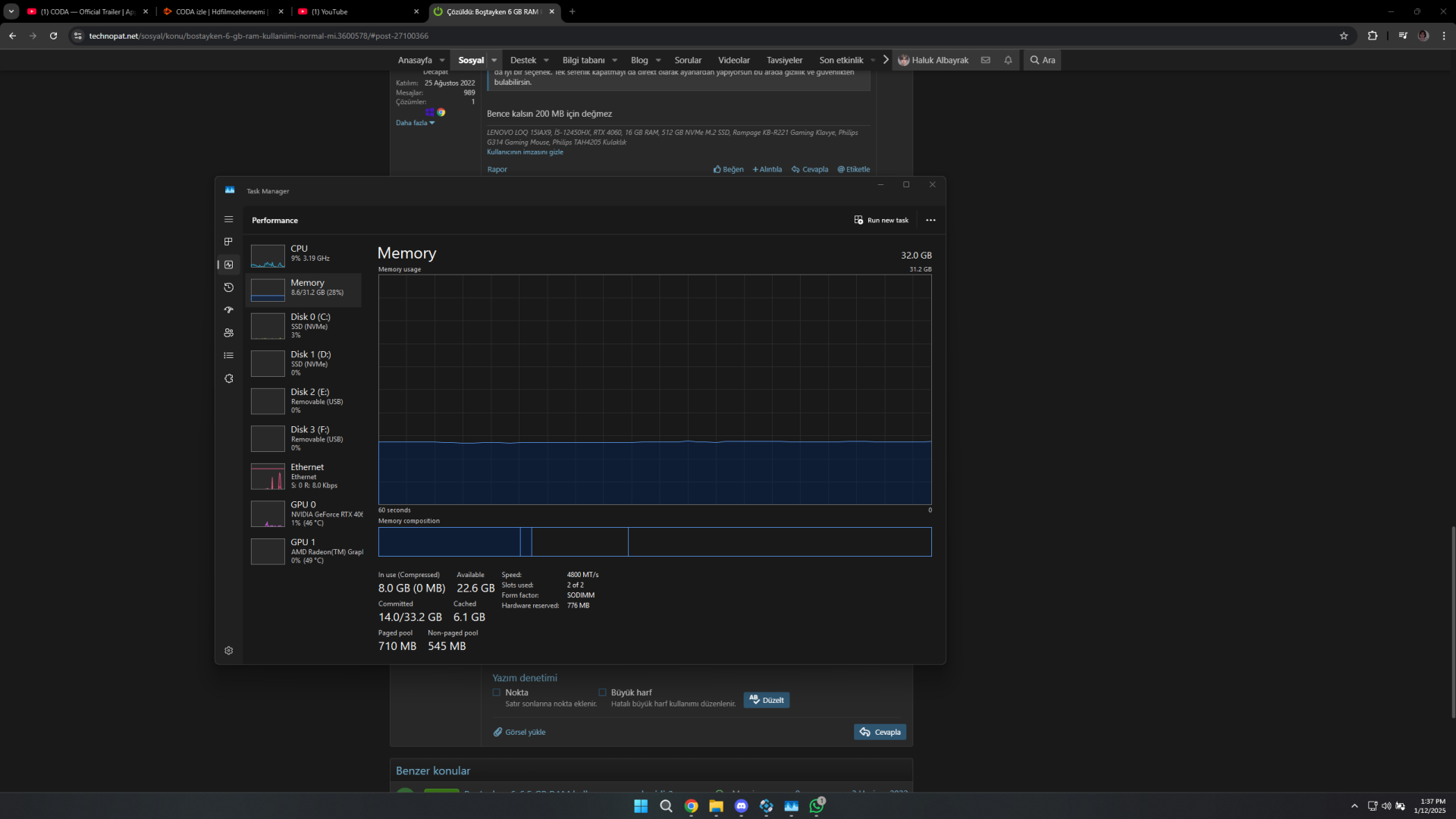Select Disk 0 (C:) performance item
Viewport: 1456px width, 819px height.
[x=303, y=326]
